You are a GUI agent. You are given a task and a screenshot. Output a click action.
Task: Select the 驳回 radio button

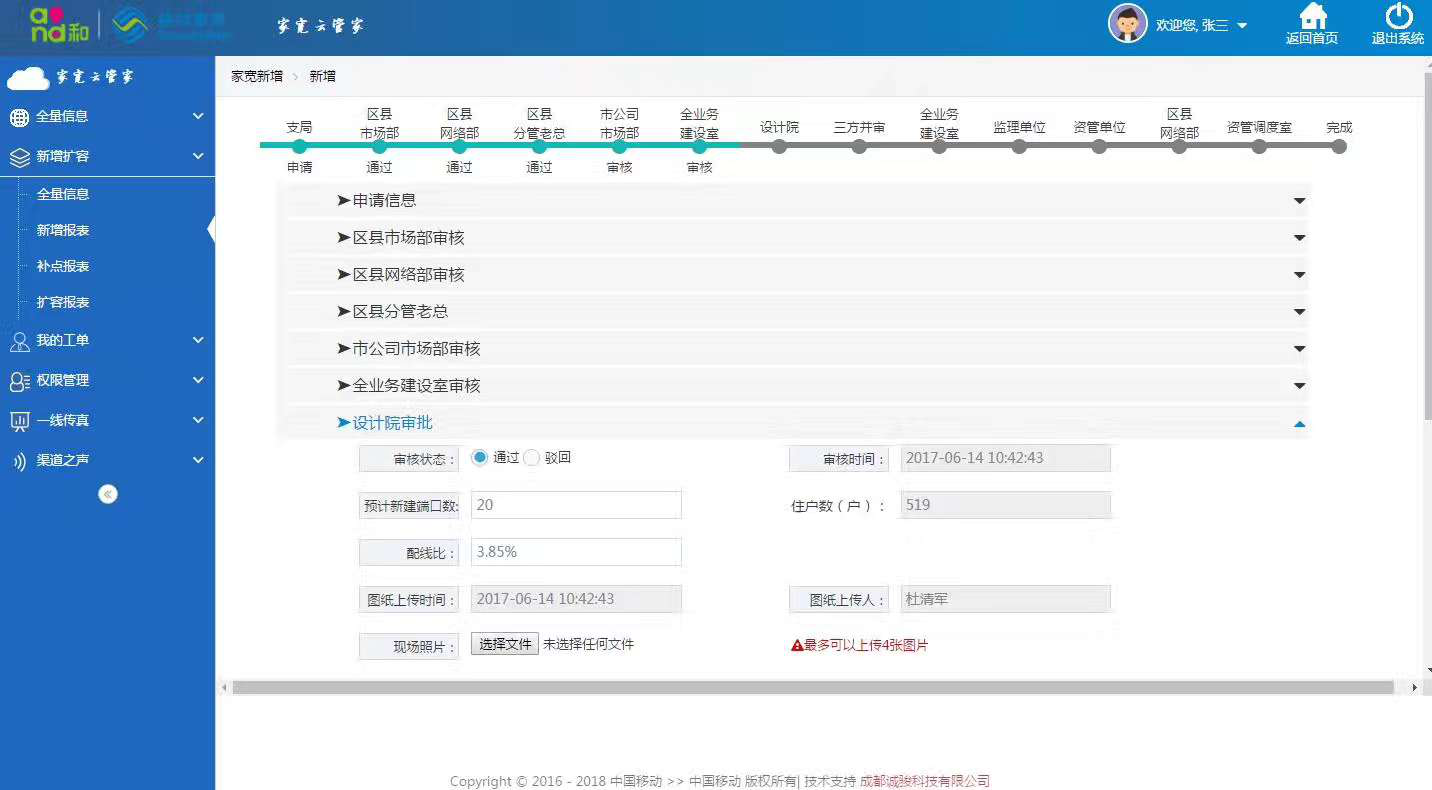coord(532,458)
